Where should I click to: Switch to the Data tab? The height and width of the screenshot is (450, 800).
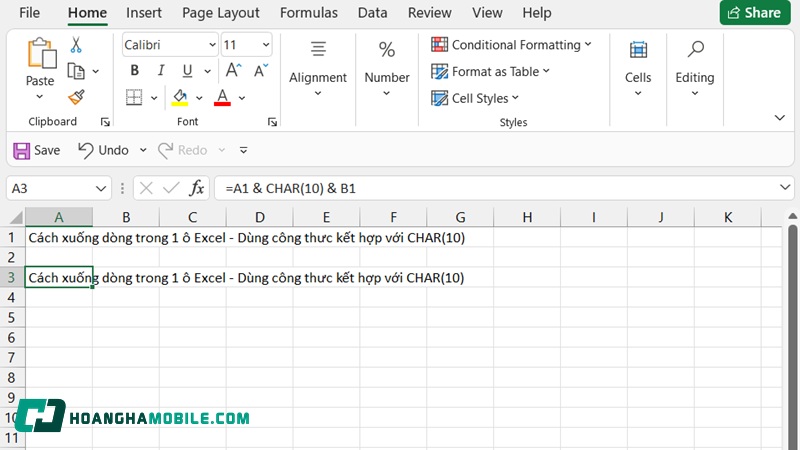(372, 13)
